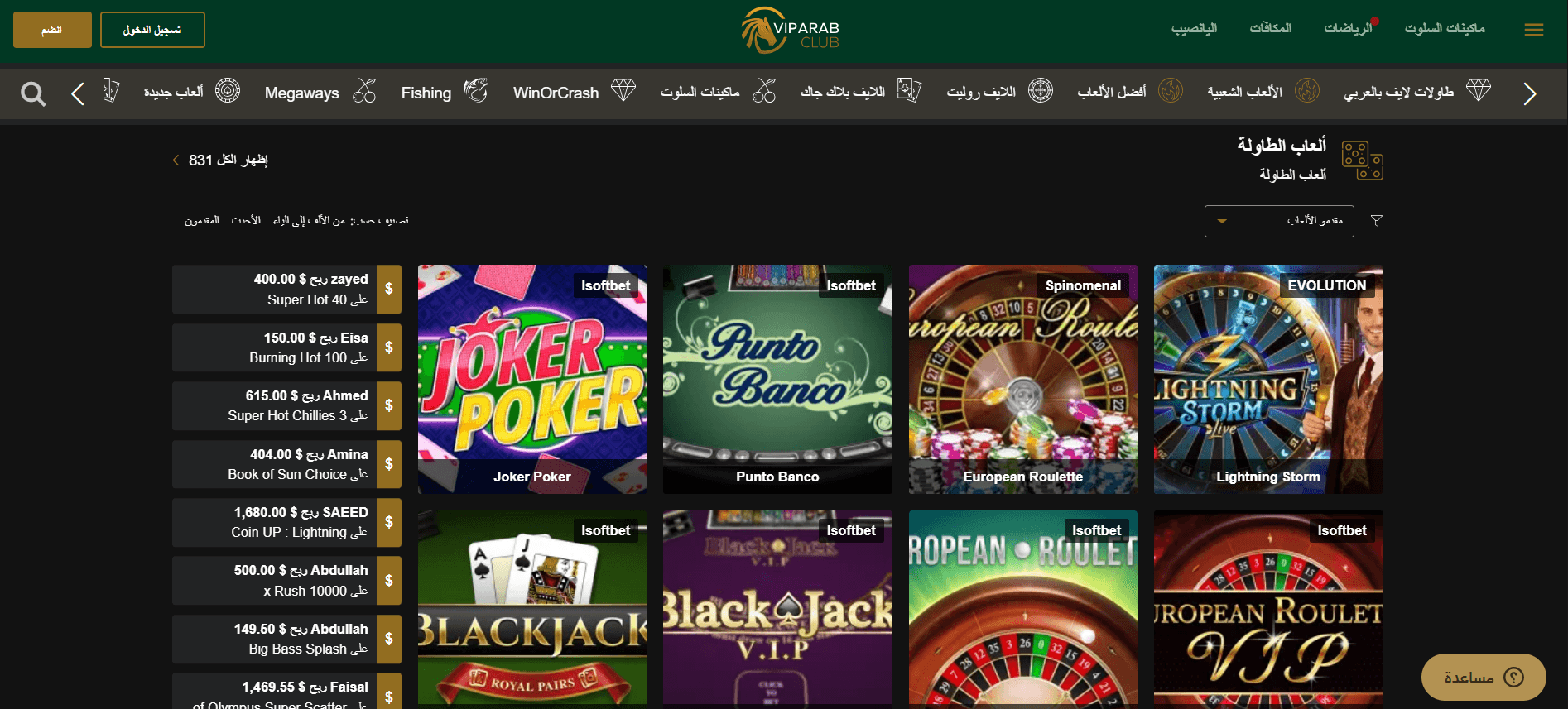Sort games alphabetically A to Z

(310, 221)
